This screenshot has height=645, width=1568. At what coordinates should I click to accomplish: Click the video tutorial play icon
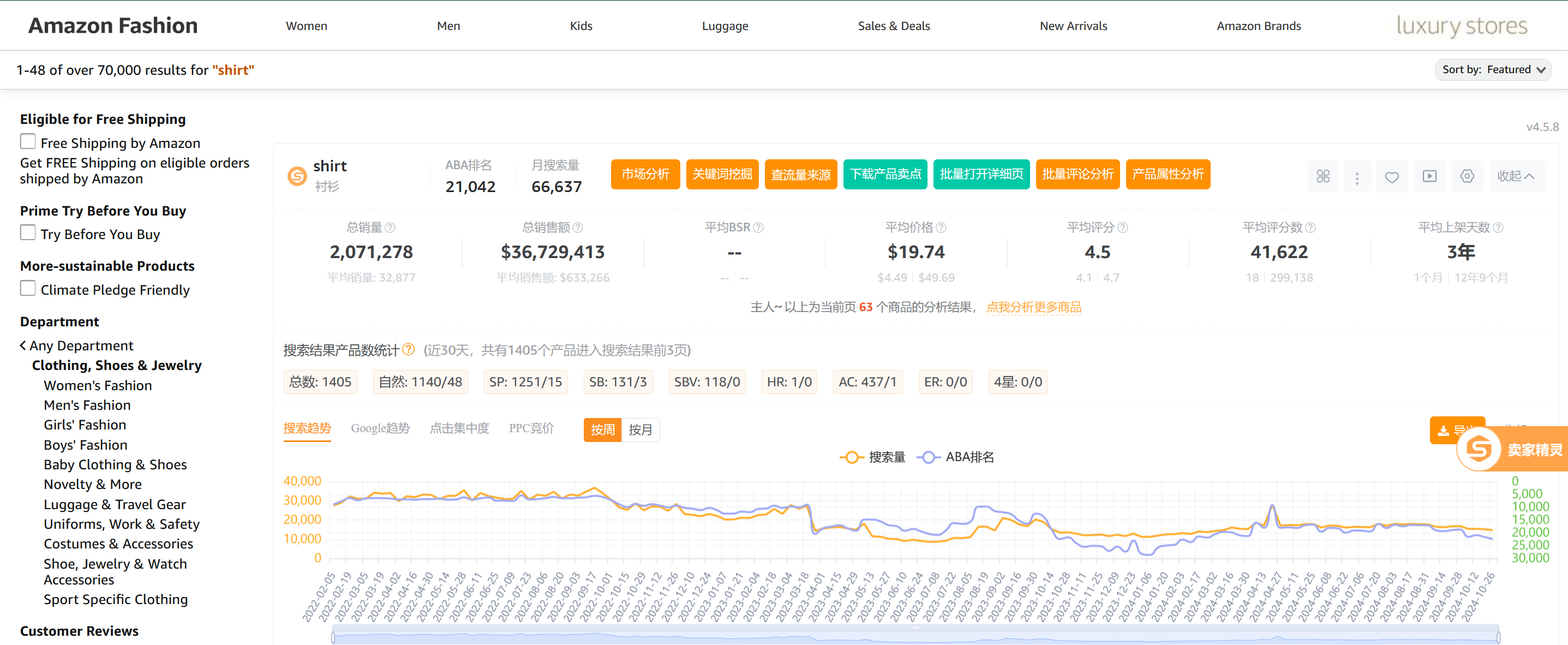click(x=1429, y=177)
